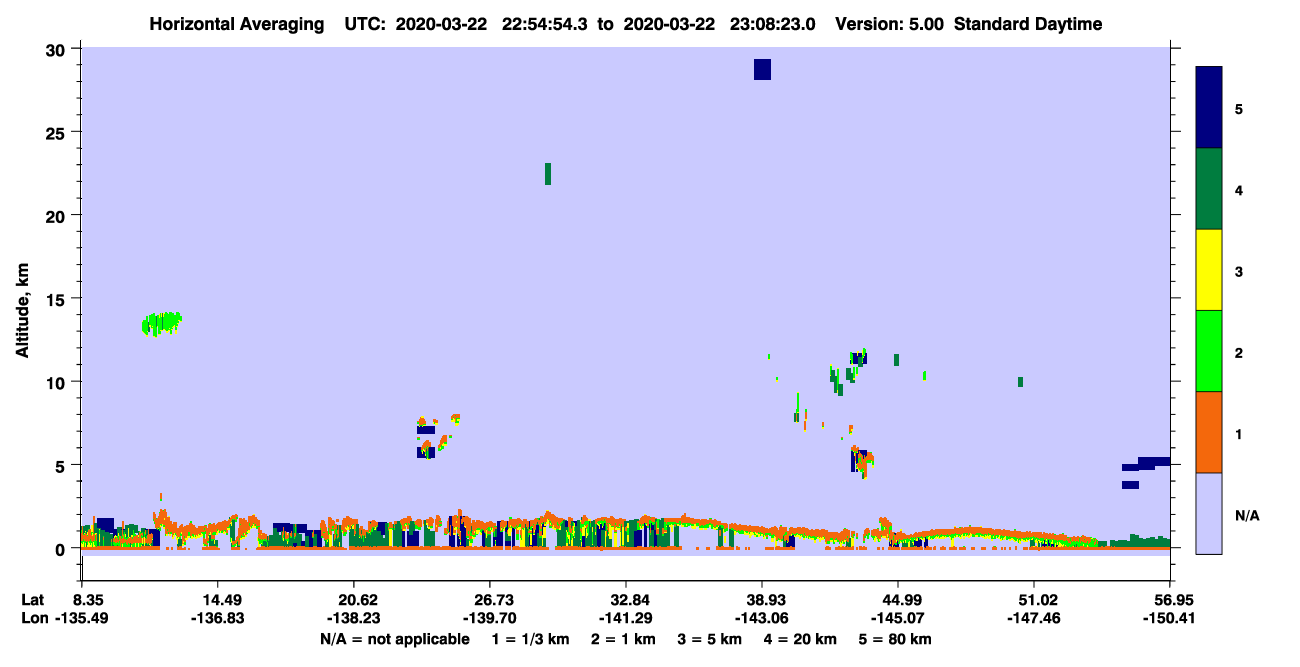Click longitude value -145.07
This screenshot has height=667, width=1300.
898,618
